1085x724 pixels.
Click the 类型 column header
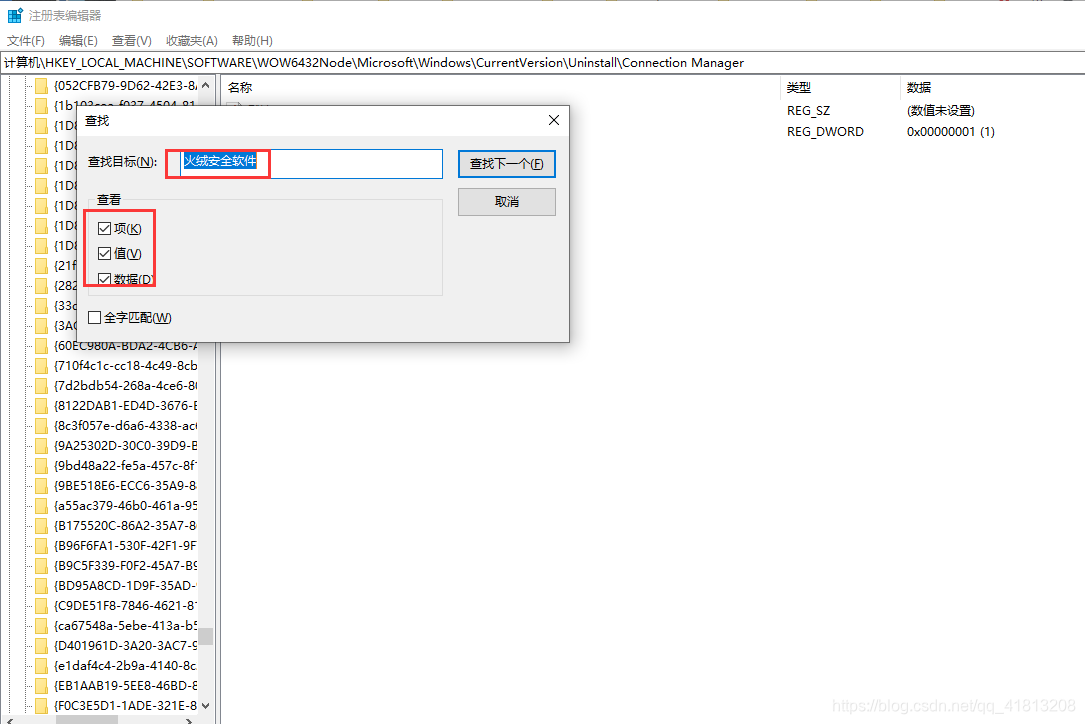click(799, 88)
